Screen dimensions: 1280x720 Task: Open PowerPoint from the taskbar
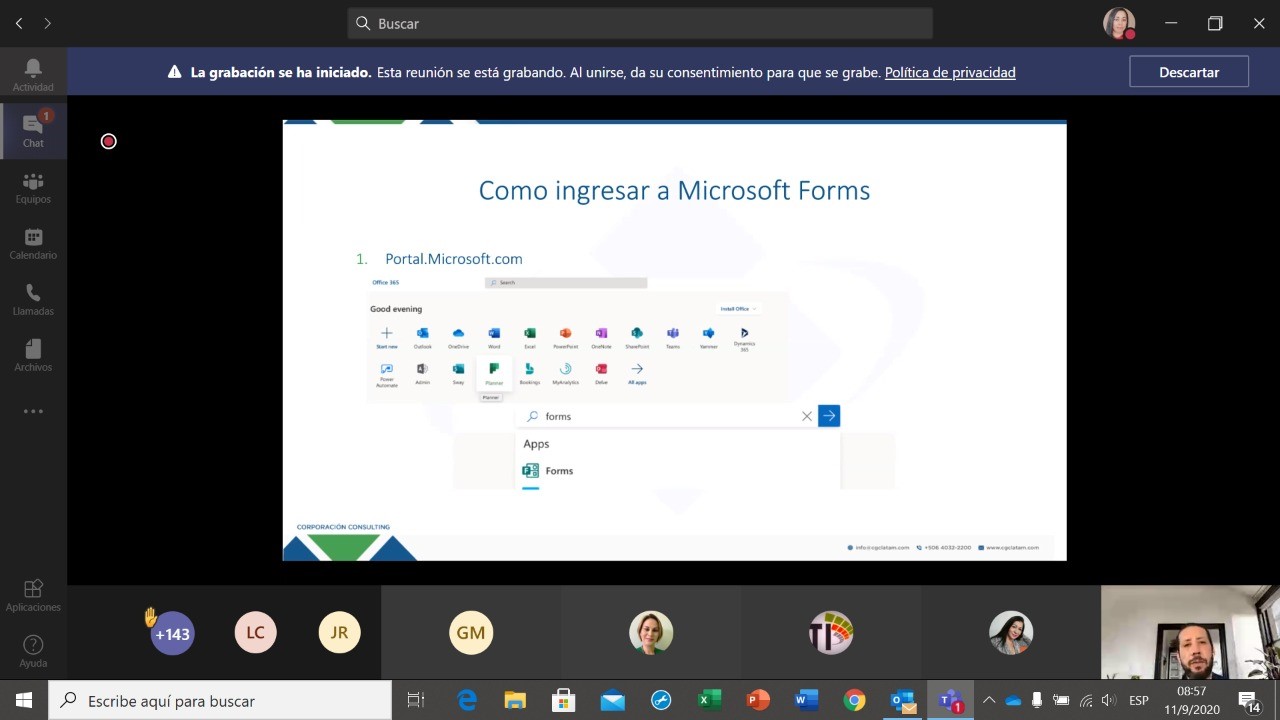point(758,701)
